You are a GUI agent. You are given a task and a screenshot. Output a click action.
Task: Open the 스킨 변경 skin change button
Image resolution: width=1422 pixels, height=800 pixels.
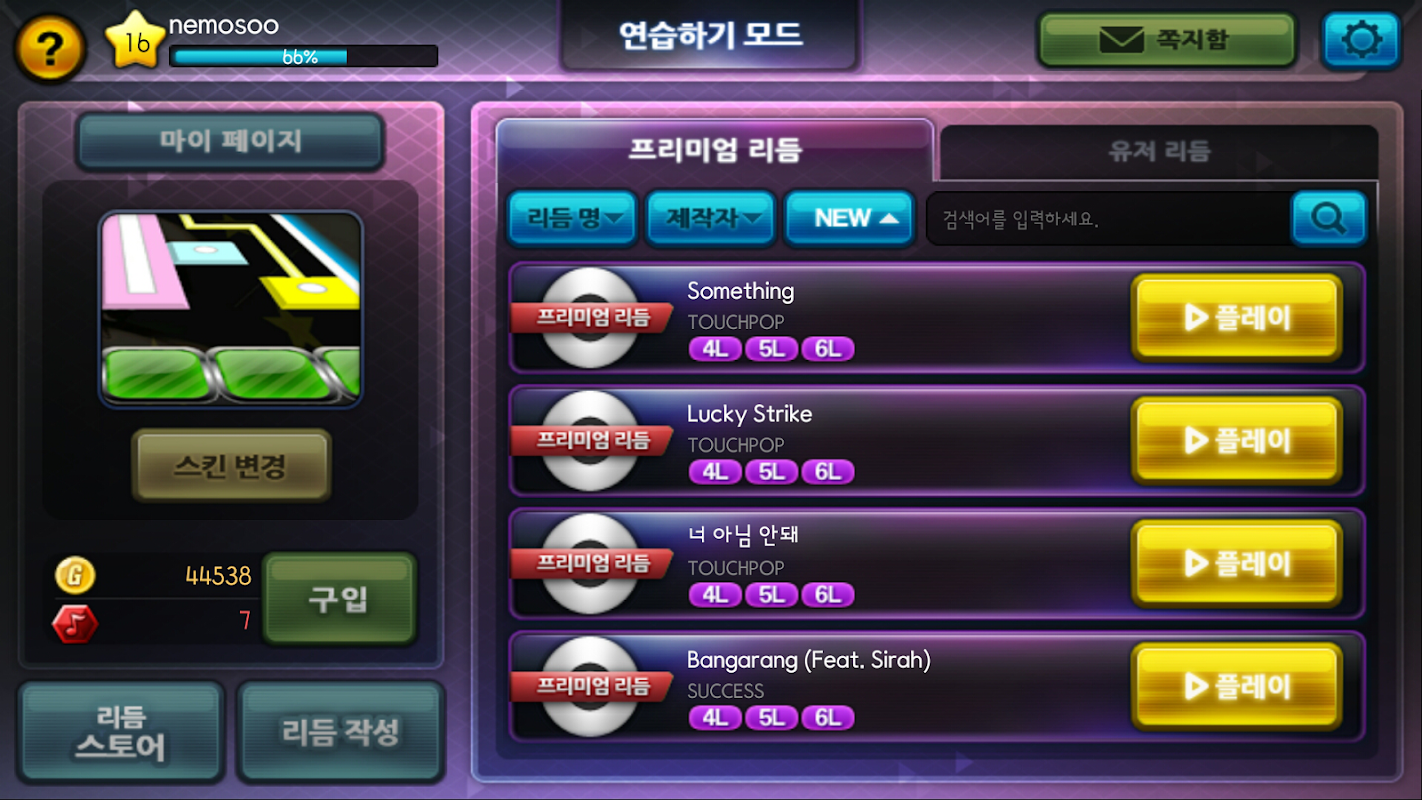click(231, 465)
